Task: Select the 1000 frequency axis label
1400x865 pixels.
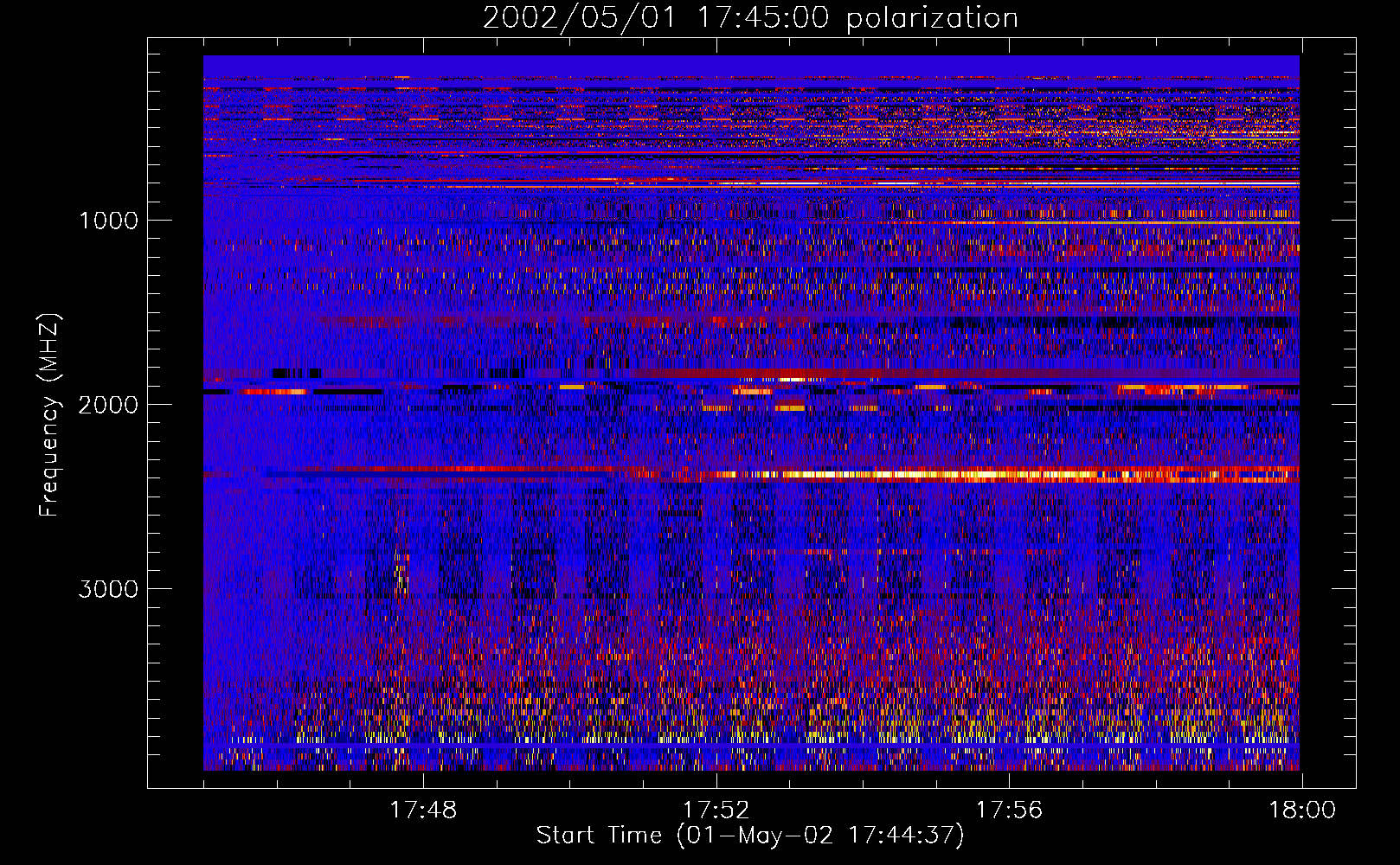Action: coord(108,221)
